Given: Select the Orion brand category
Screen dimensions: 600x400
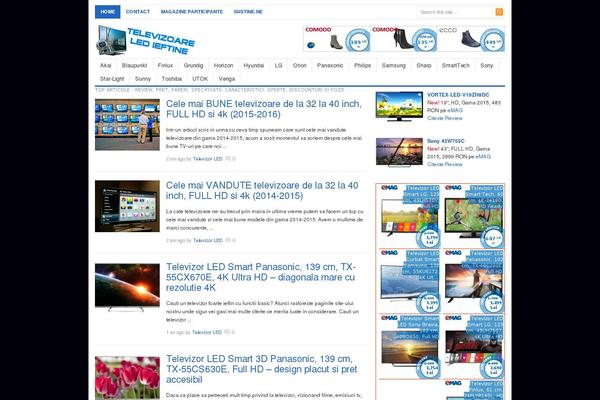Looking at the screenshot, I should click(x=300, y=65).
